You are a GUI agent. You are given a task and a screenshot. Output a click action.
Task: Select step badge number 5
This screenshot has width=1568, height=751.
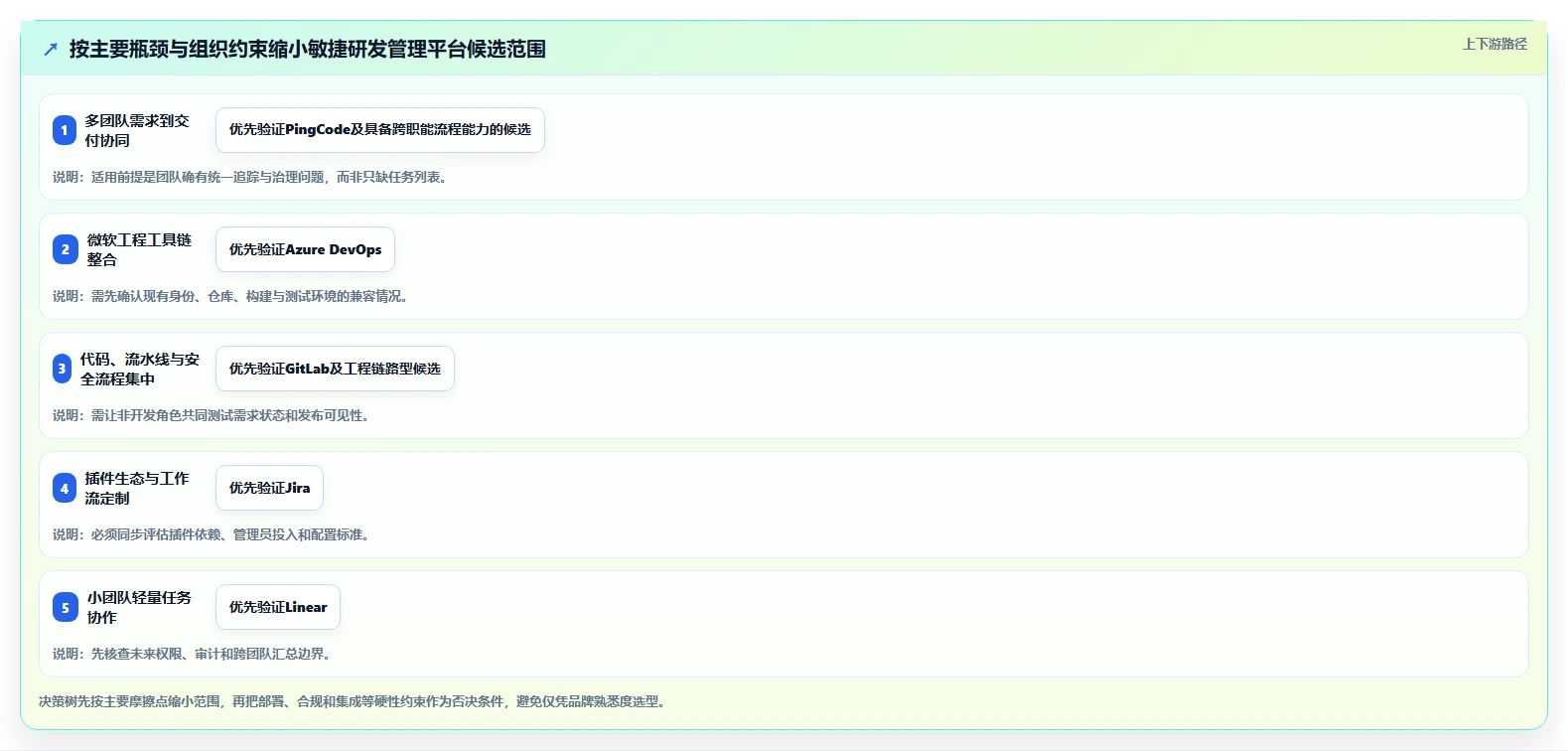coord(66,607)
